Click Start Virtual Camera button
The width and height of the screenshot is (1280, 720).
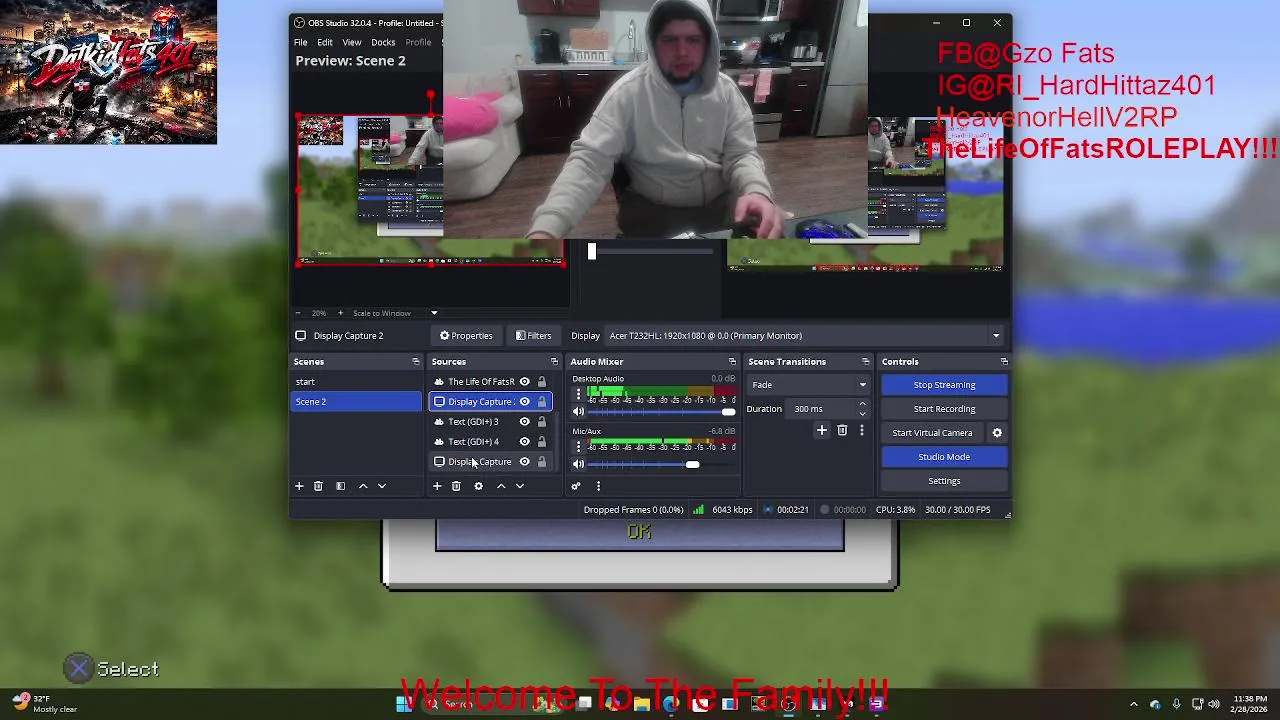[x=932, y=433]
